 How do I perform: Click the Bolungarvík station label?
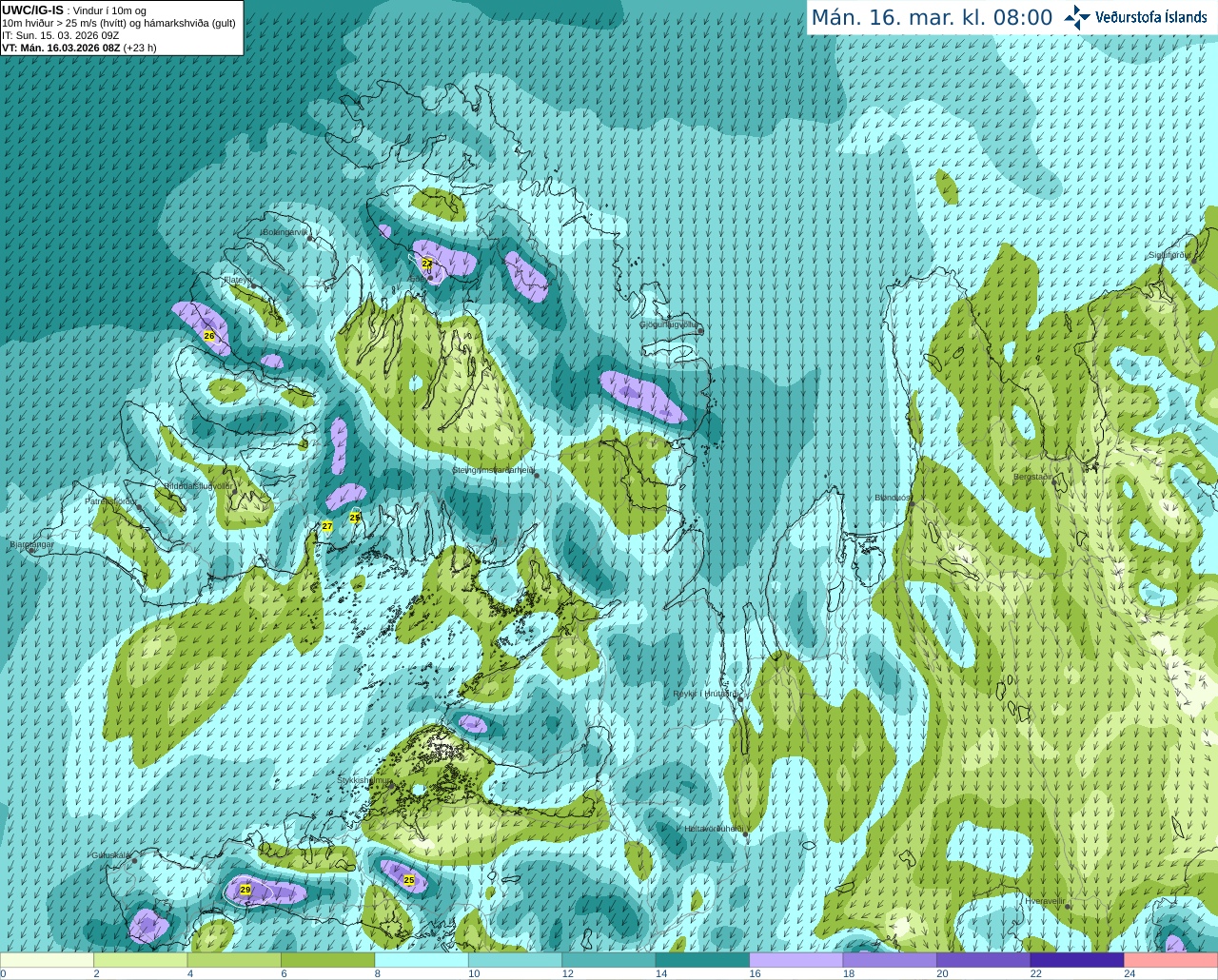pyautogui.click(x=285, y=232)
